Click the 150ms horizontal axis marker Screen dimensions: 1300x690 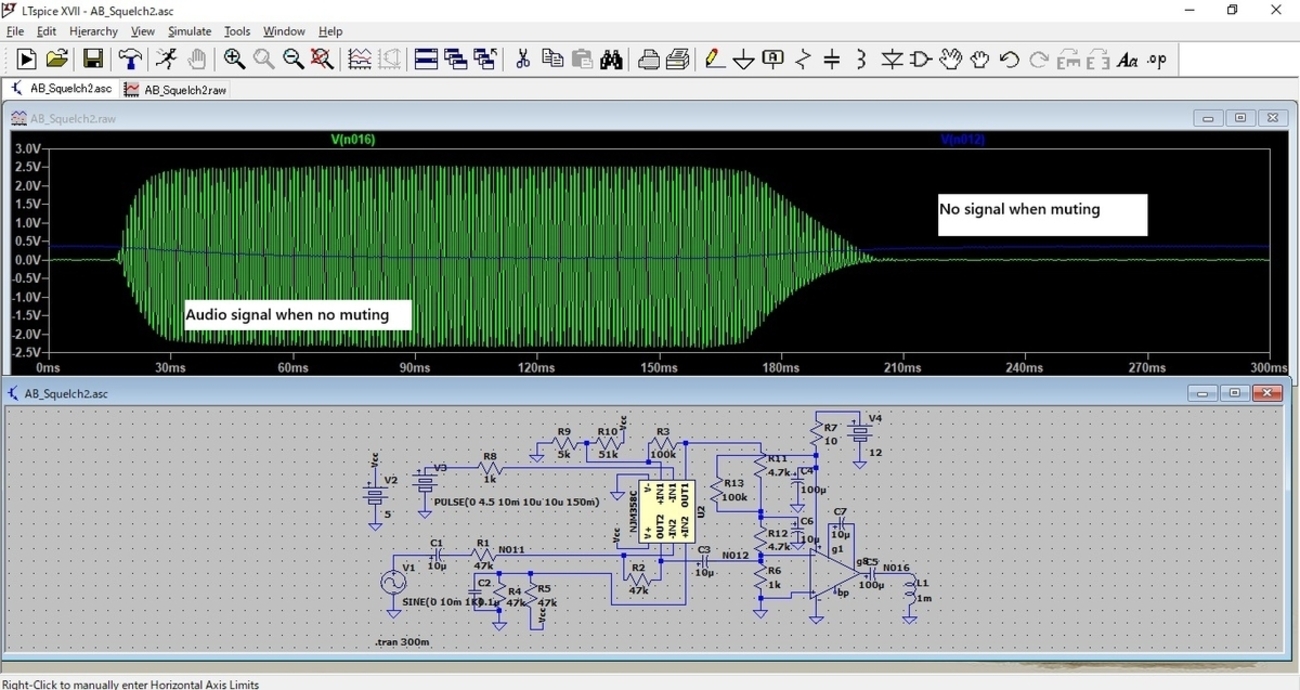click(x=659, y=368)
